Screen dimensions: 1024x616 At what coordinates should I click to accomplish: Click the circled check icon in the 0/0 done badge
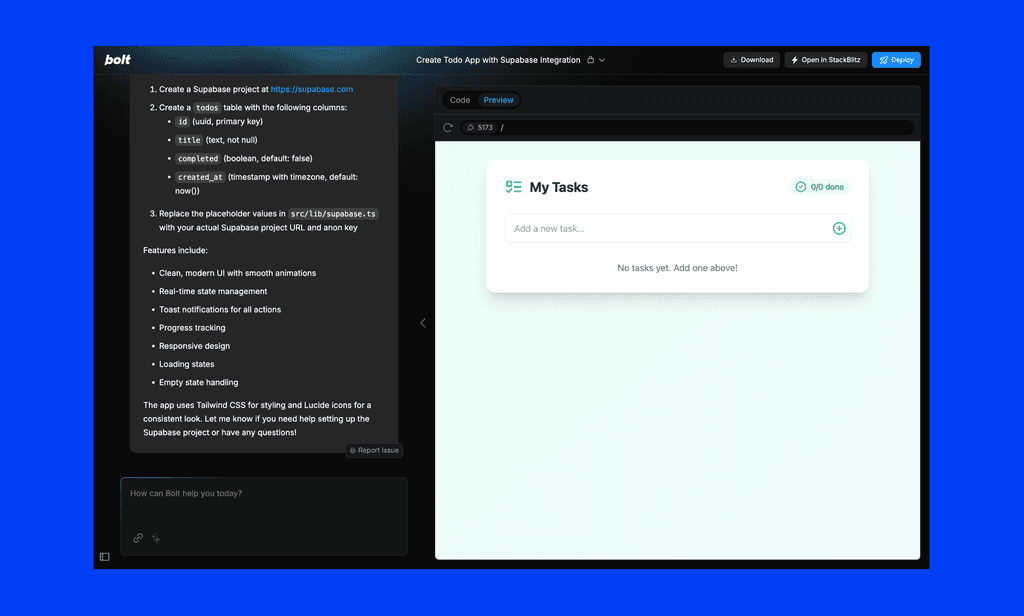(x=800, y=186)
